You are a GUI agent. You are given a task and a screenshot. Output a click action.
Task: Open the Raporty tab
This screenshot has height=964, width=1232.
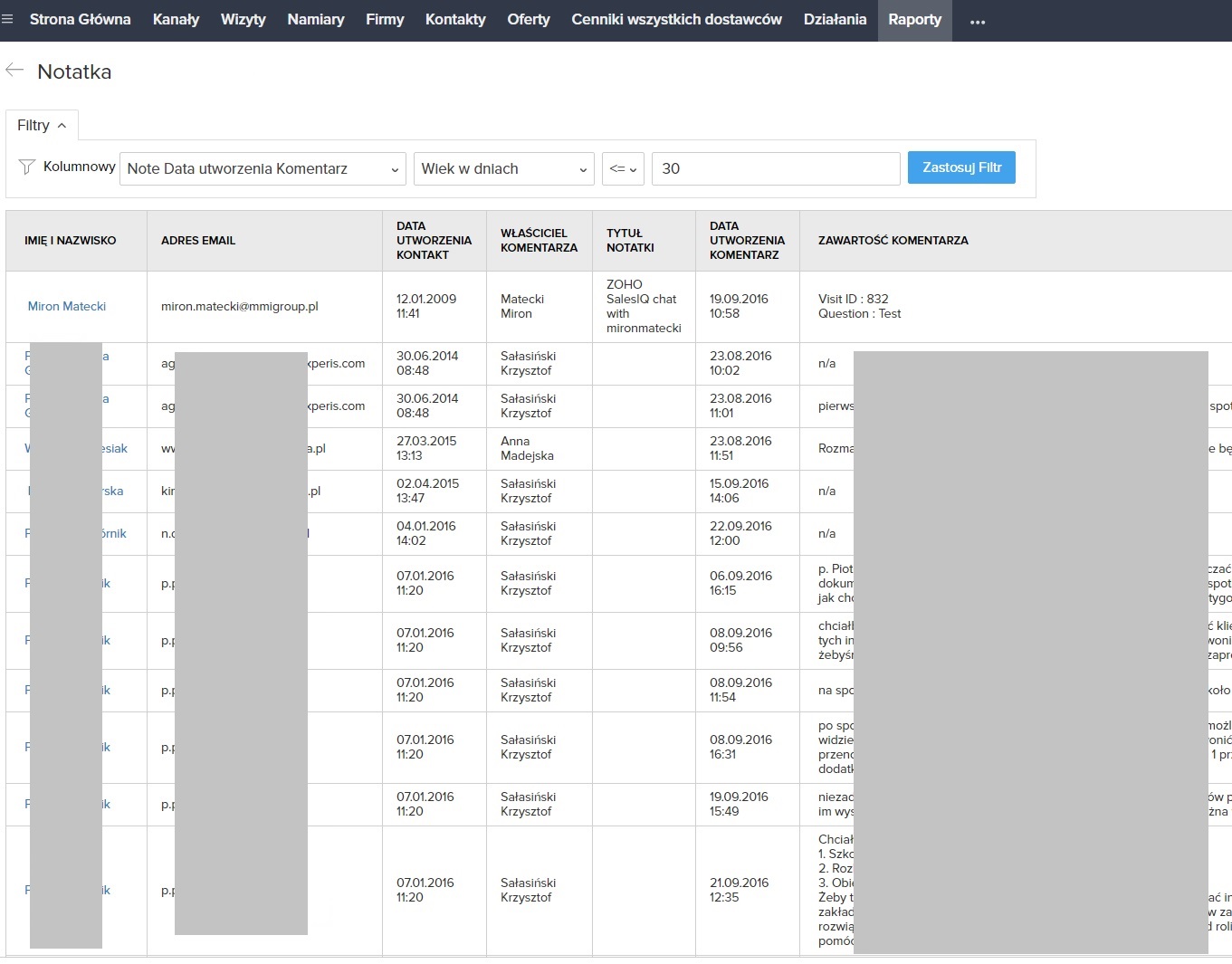point(914,20)
